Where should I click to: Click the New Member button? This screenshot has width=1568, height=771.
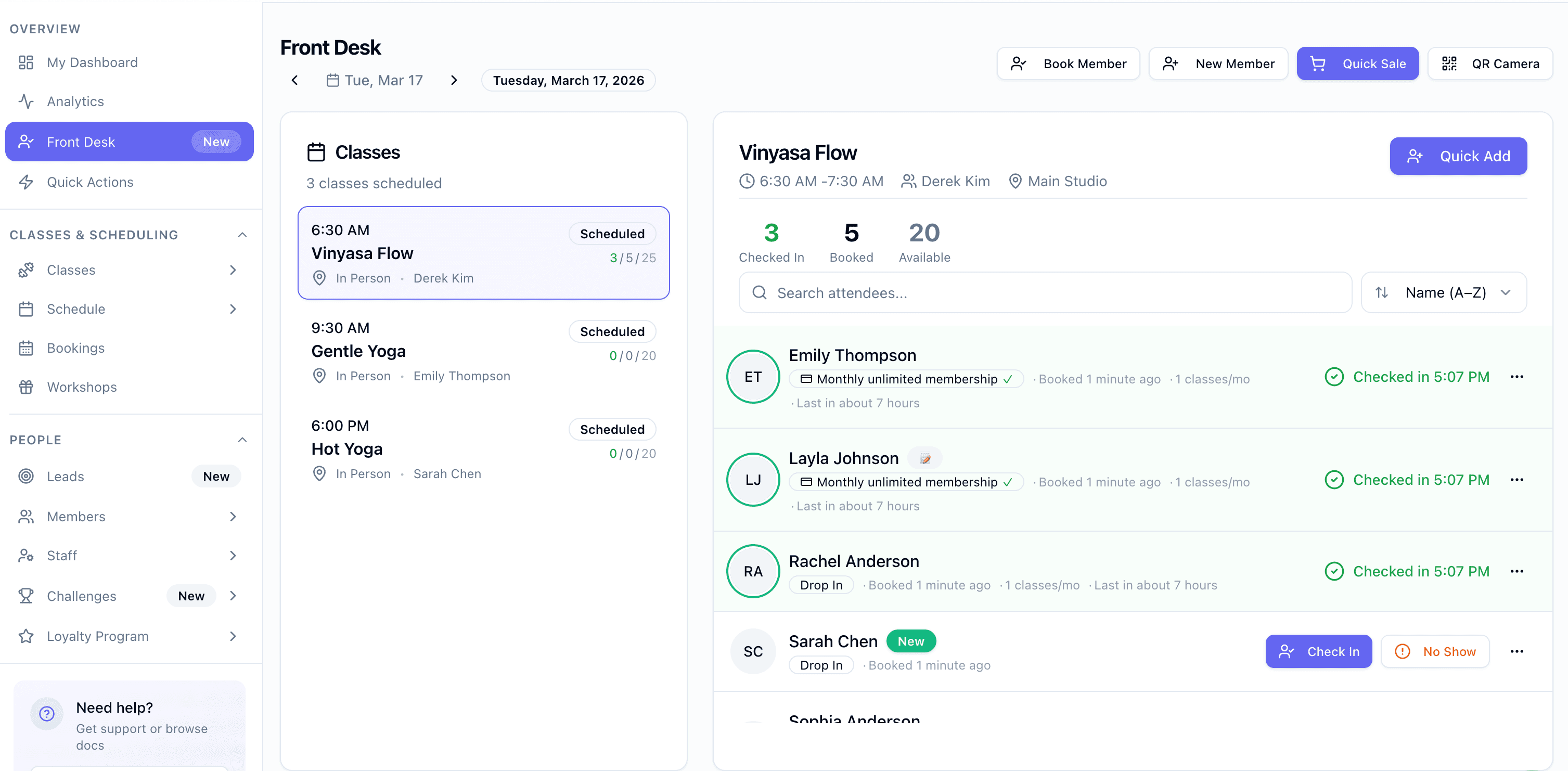(1218, 63)
